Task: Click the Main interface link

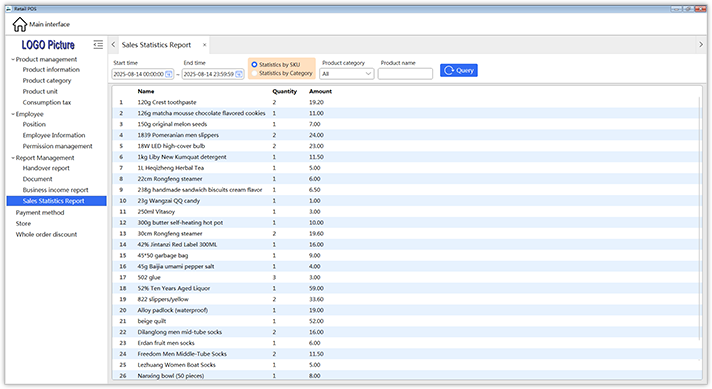Action: tap(49, 25)
